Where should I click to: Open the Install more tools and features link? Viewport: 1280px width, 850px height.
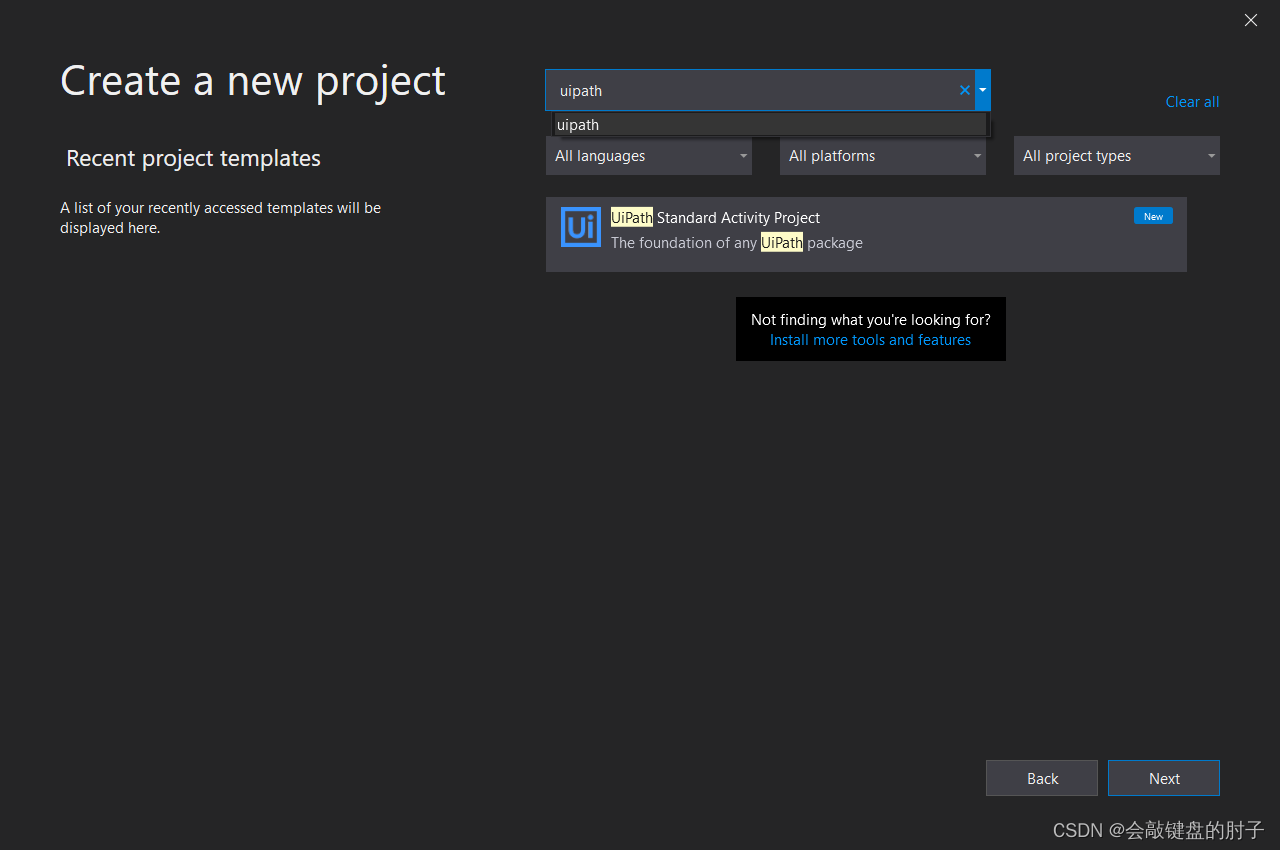point(870,340)
